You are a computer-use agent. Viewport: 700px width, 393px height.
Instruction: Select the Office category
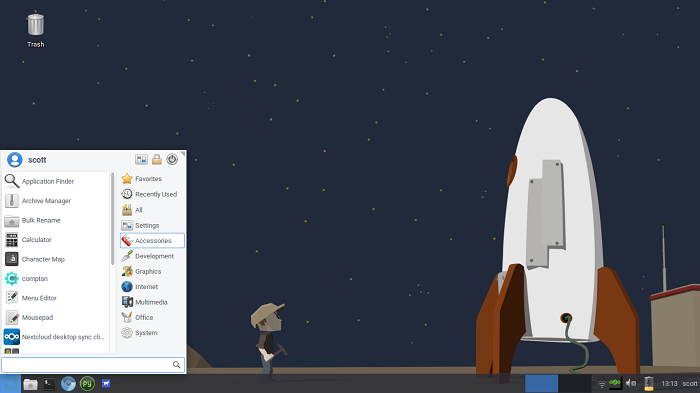click(152, 318)
